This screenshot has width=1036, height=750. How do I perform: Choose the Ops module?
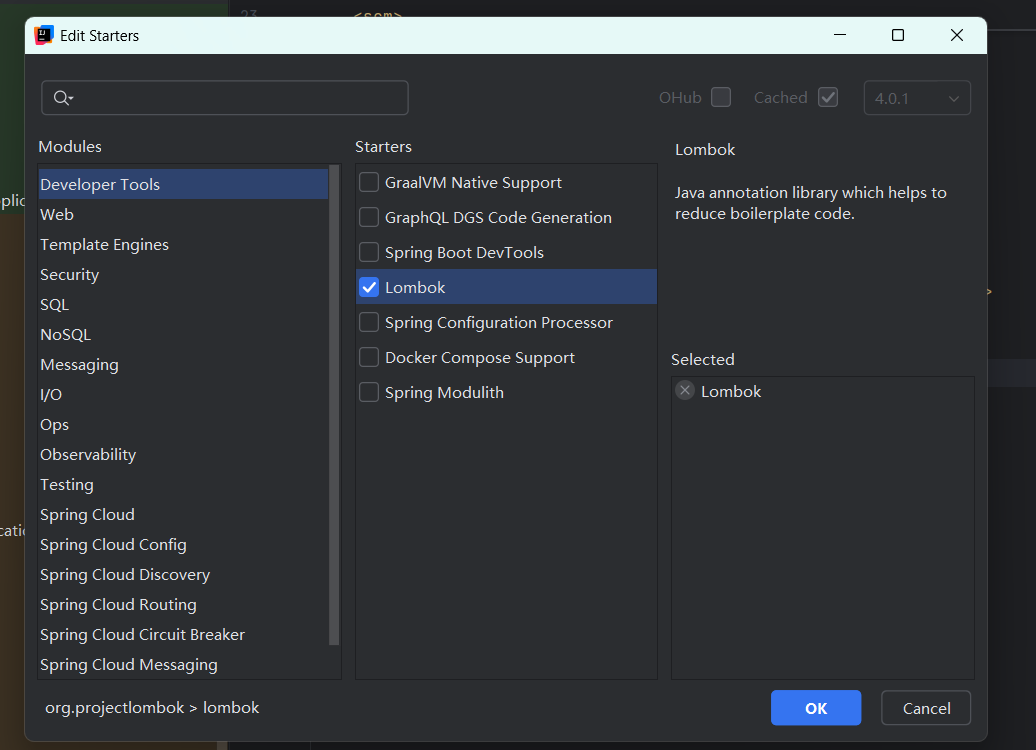[x=183, y=425]
